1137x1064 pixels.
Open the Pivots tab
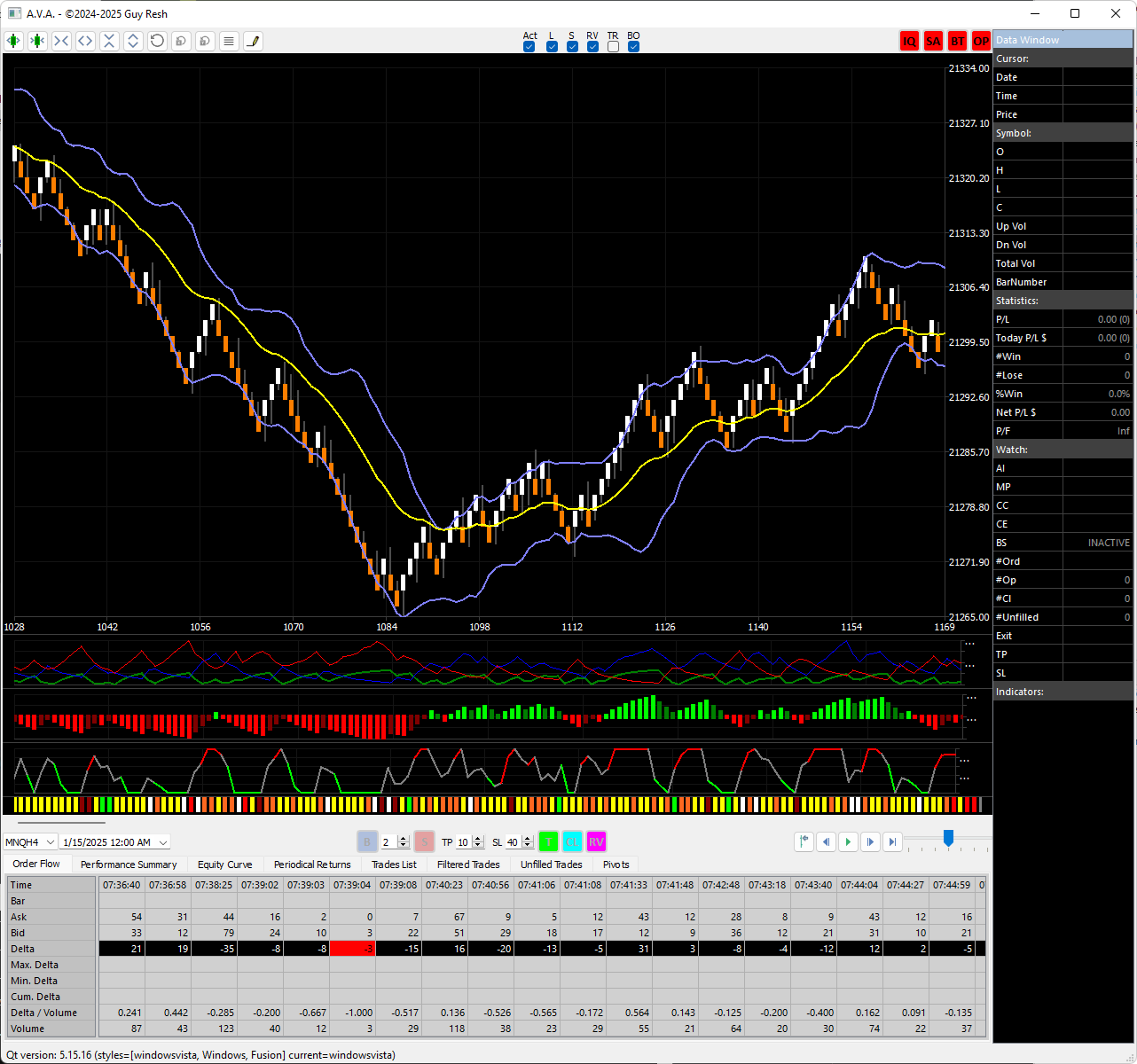616,864
